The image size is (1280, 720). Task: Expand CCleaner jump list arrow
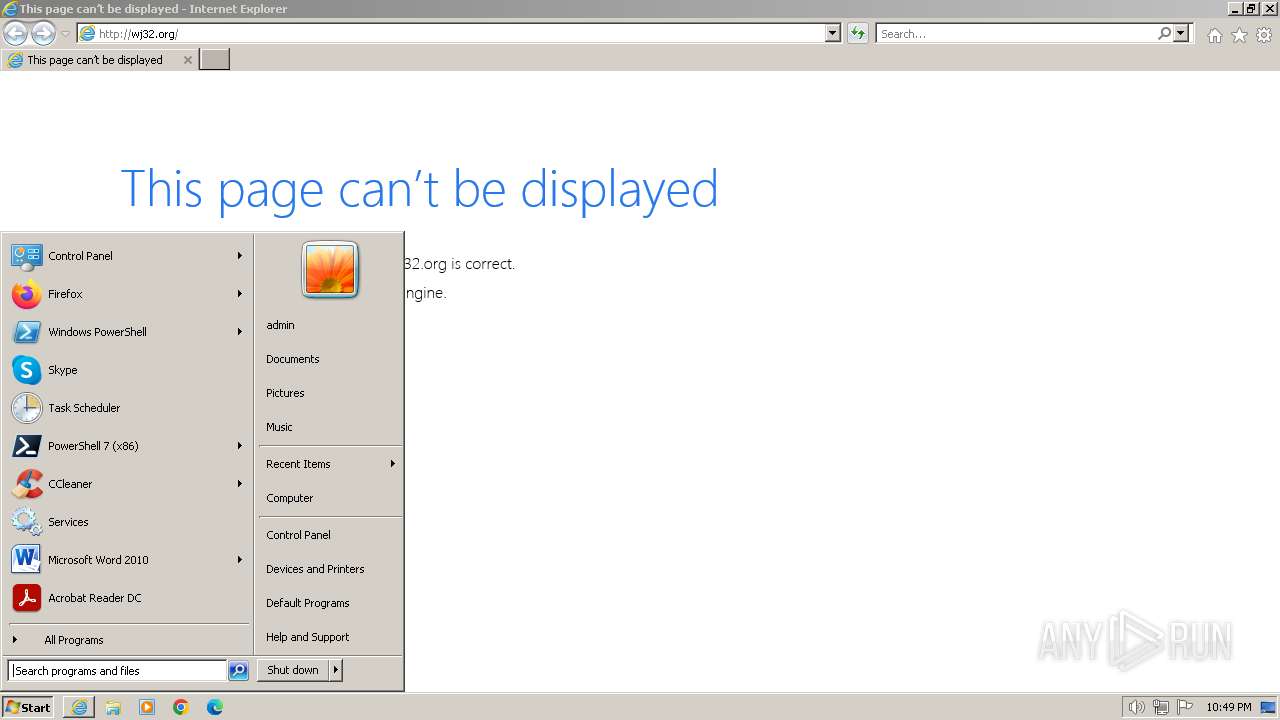[240, 484]
